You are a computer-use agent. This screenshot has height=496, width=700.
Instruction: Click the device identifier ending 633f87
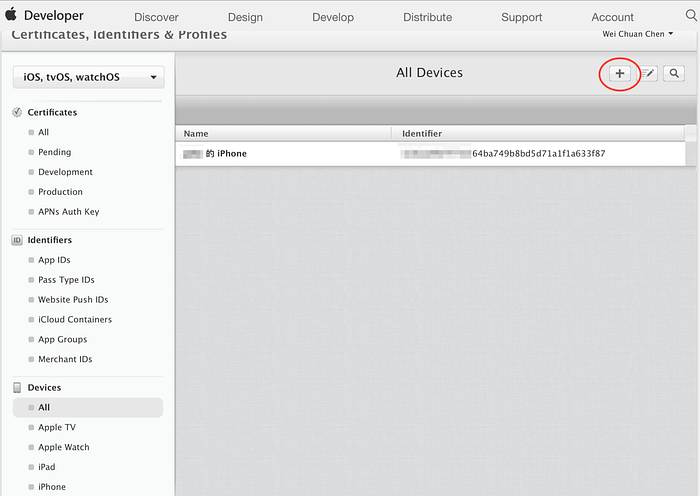503,154
